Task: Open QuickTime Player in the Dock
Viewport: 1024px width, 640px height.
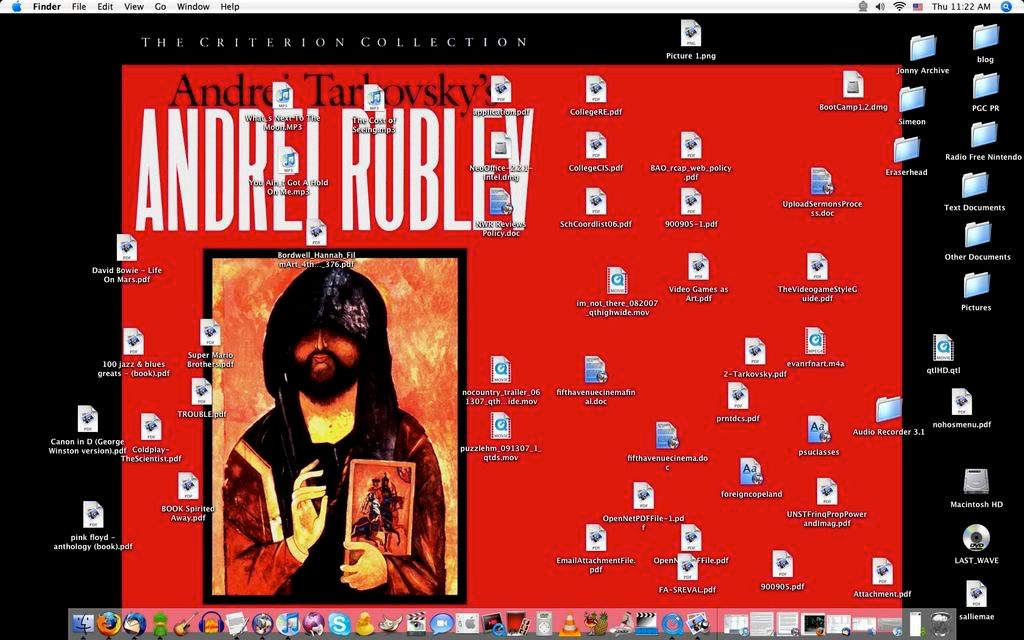Action: (672, 624)
